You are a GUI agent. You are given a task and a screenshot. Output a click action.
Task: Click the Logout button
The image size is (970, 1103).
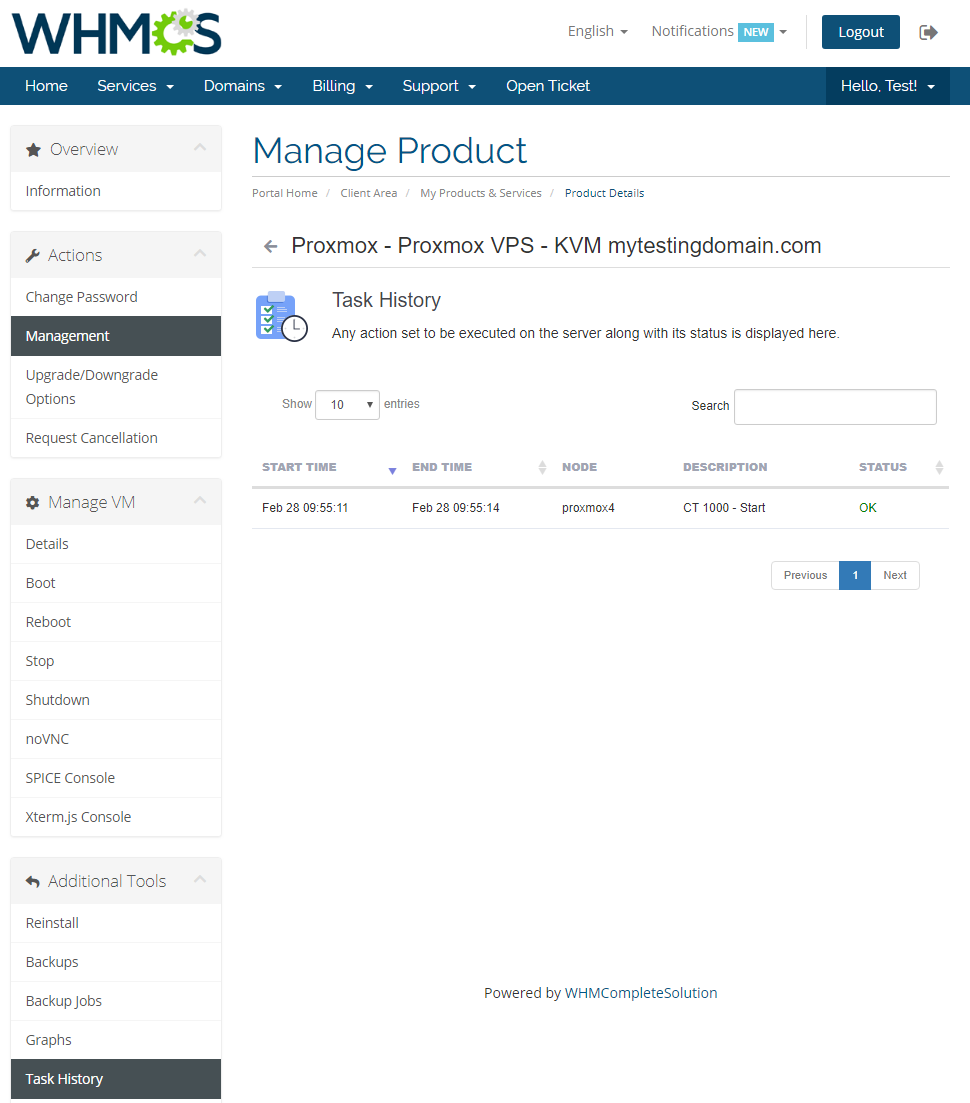point(860,32)
